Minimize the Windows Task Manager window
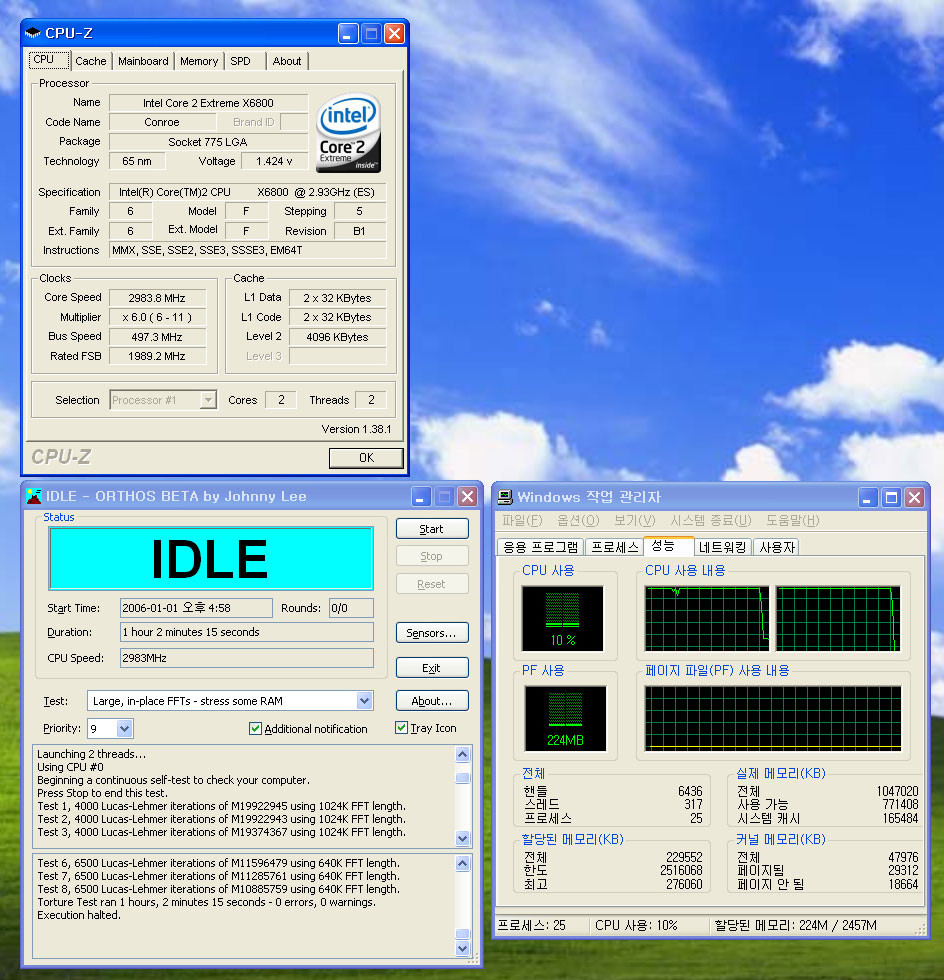The width and height of the screenshot is (944, 980). (x=868, y=498)
